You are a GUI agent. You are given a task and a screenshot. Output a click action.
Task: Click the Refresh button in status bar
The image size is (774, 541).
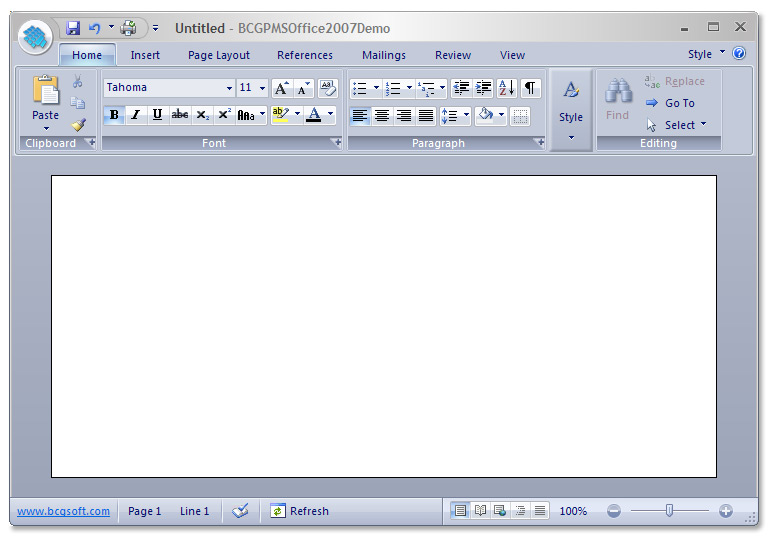click(299, 511)
